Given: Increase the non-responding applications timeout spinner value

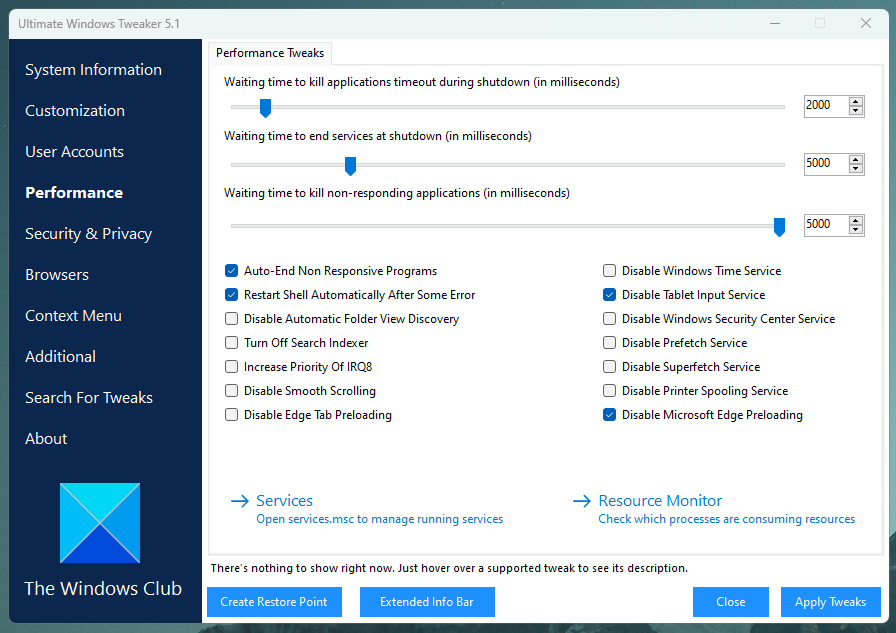Looking at the screenshot, I should point(856,220).
